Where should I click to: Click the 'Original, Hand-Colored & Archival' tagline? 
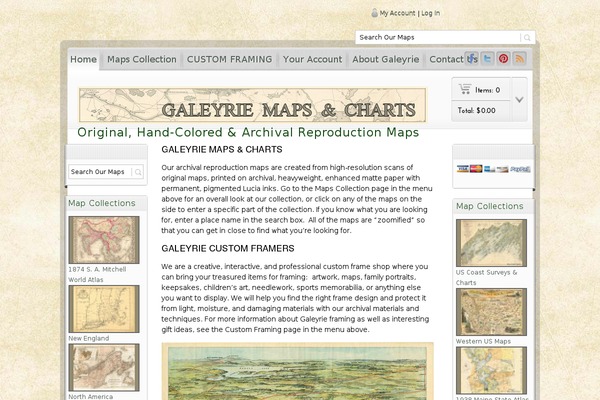coord(248,132)
